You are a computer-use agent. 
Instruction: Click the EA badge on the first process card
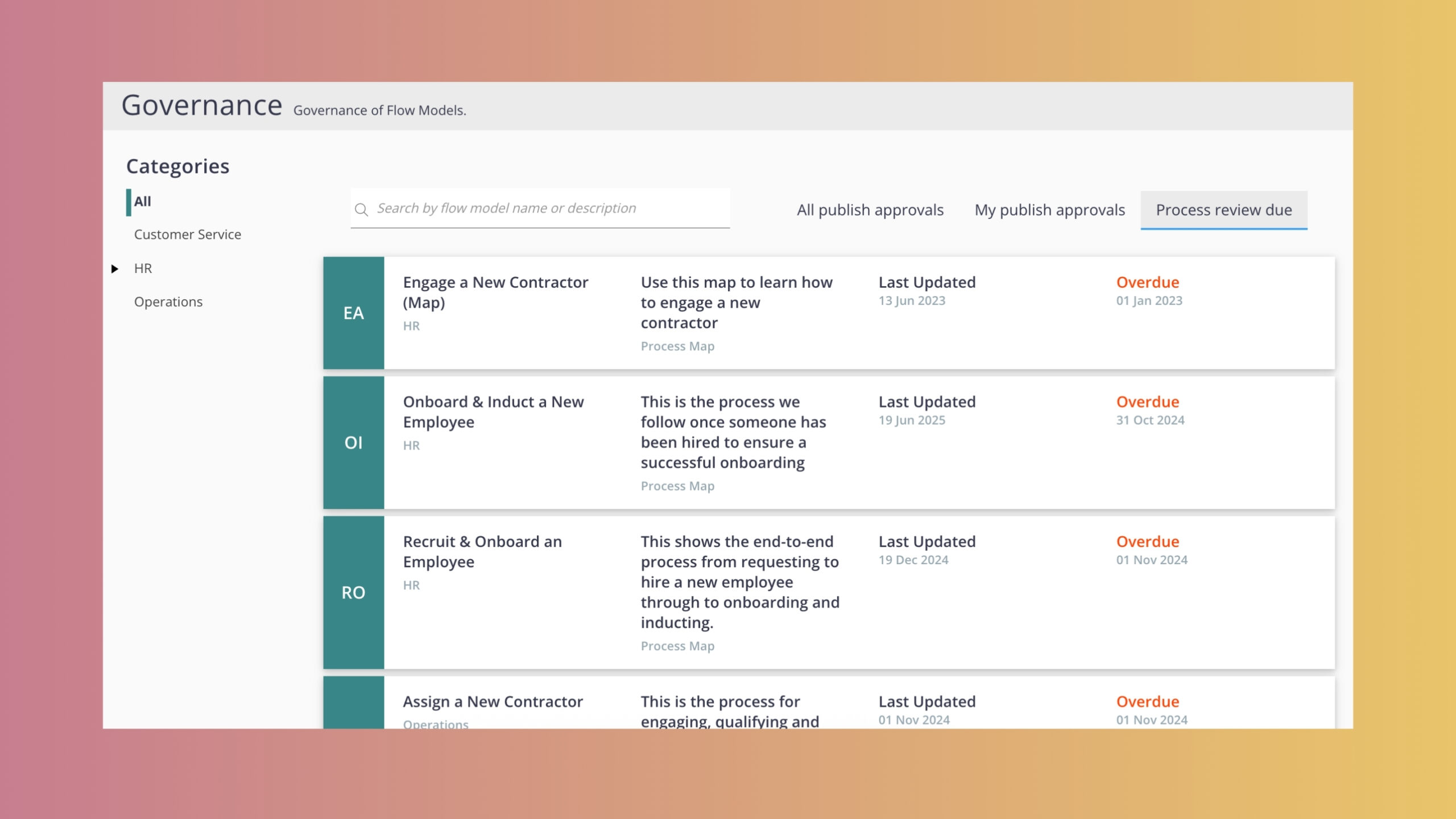point(353,312)
